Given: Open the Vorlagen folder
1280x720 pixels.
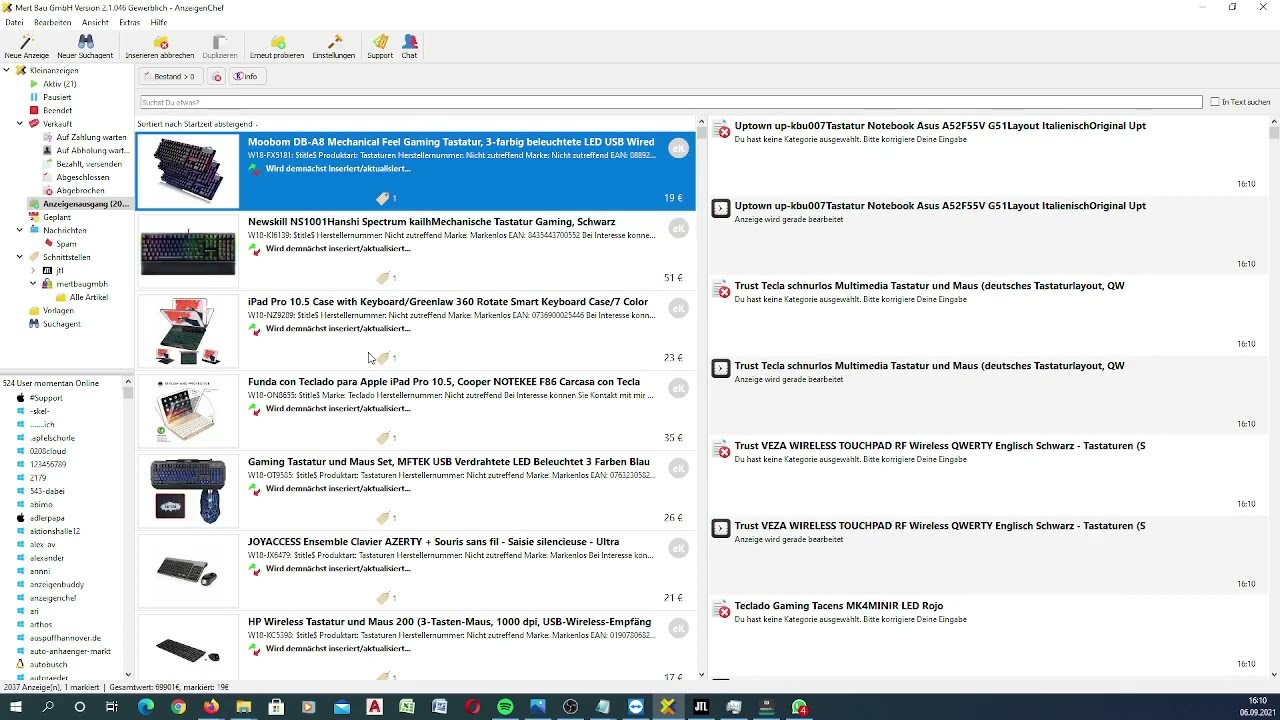Looking at the screenshot, I should point(58,311).
